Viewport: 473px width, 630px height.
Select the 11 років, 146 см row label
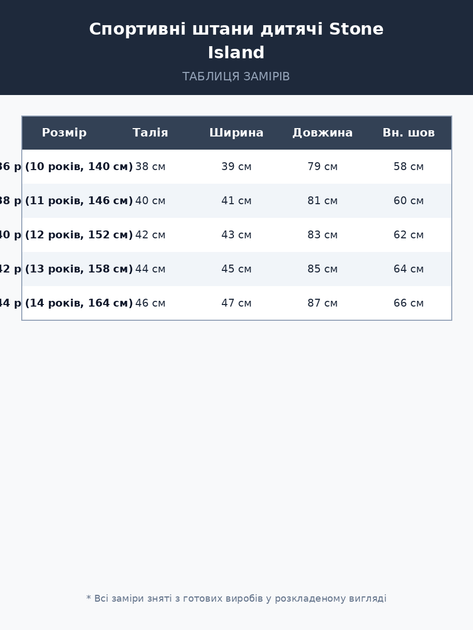pyautogui.click(x=64, y=200)
